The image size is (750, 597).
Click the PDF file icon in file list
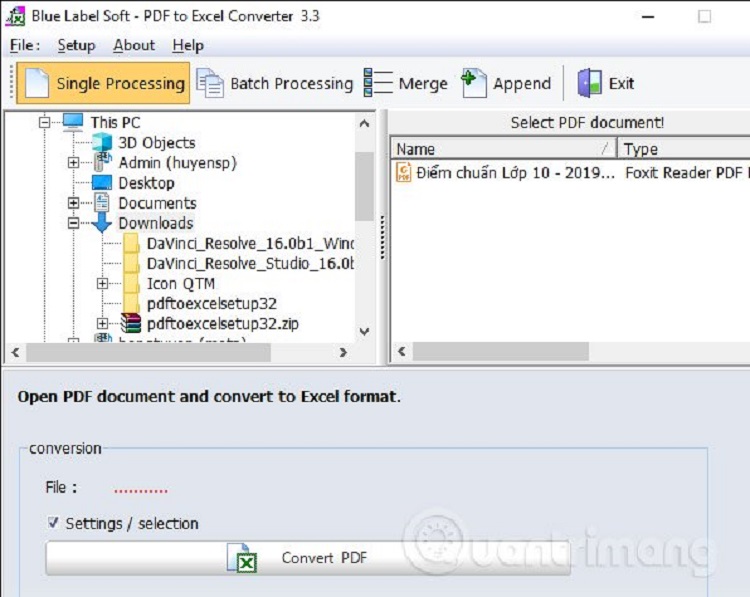point(404,172)
